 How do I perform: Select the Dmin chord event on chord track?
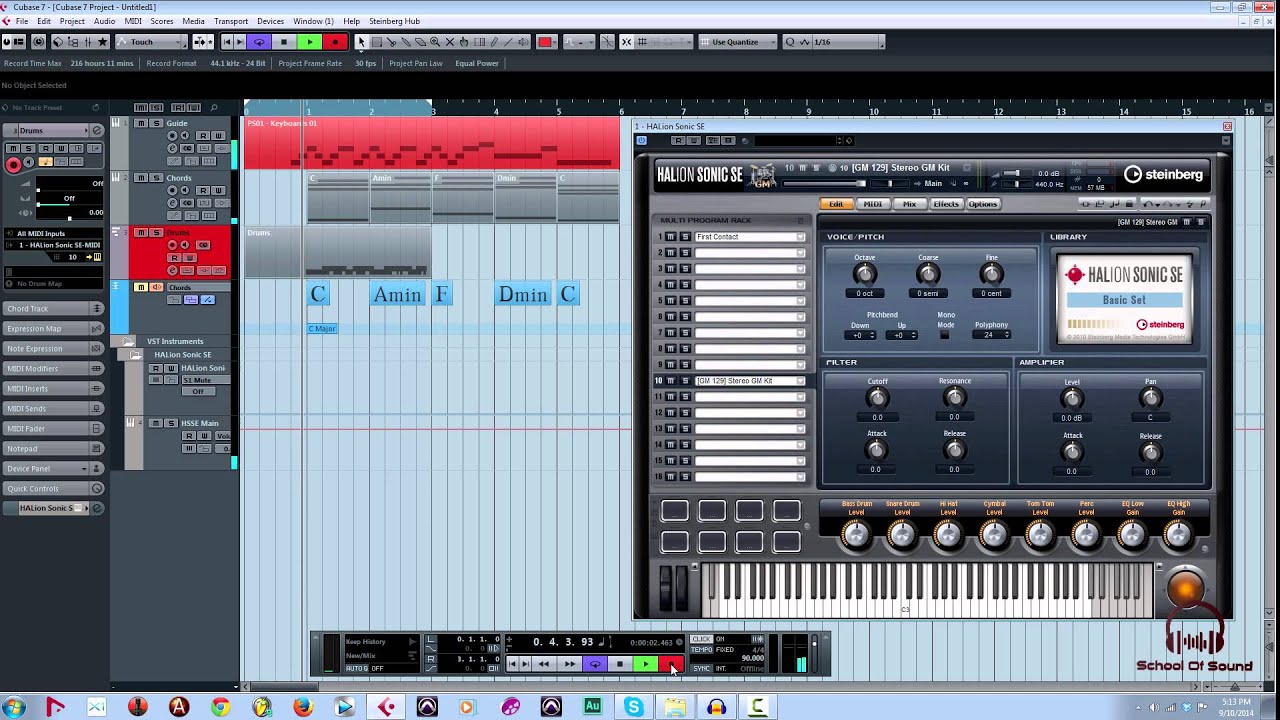523,294
